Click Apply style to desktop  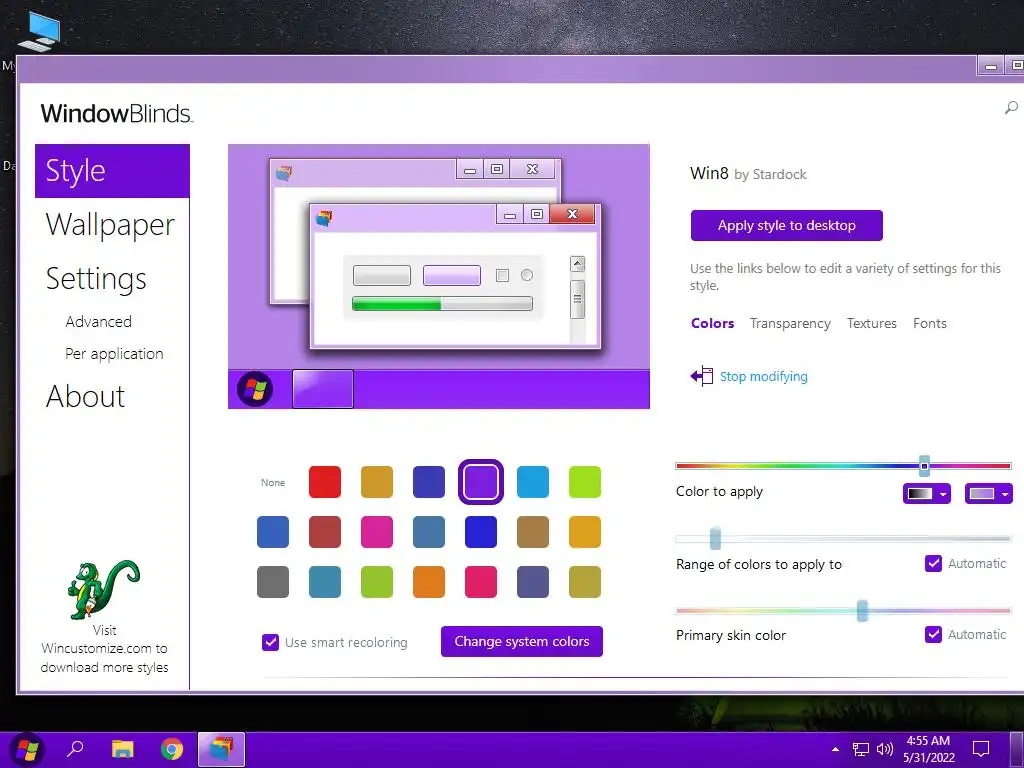pyautogui.click(x=787, y=225)
